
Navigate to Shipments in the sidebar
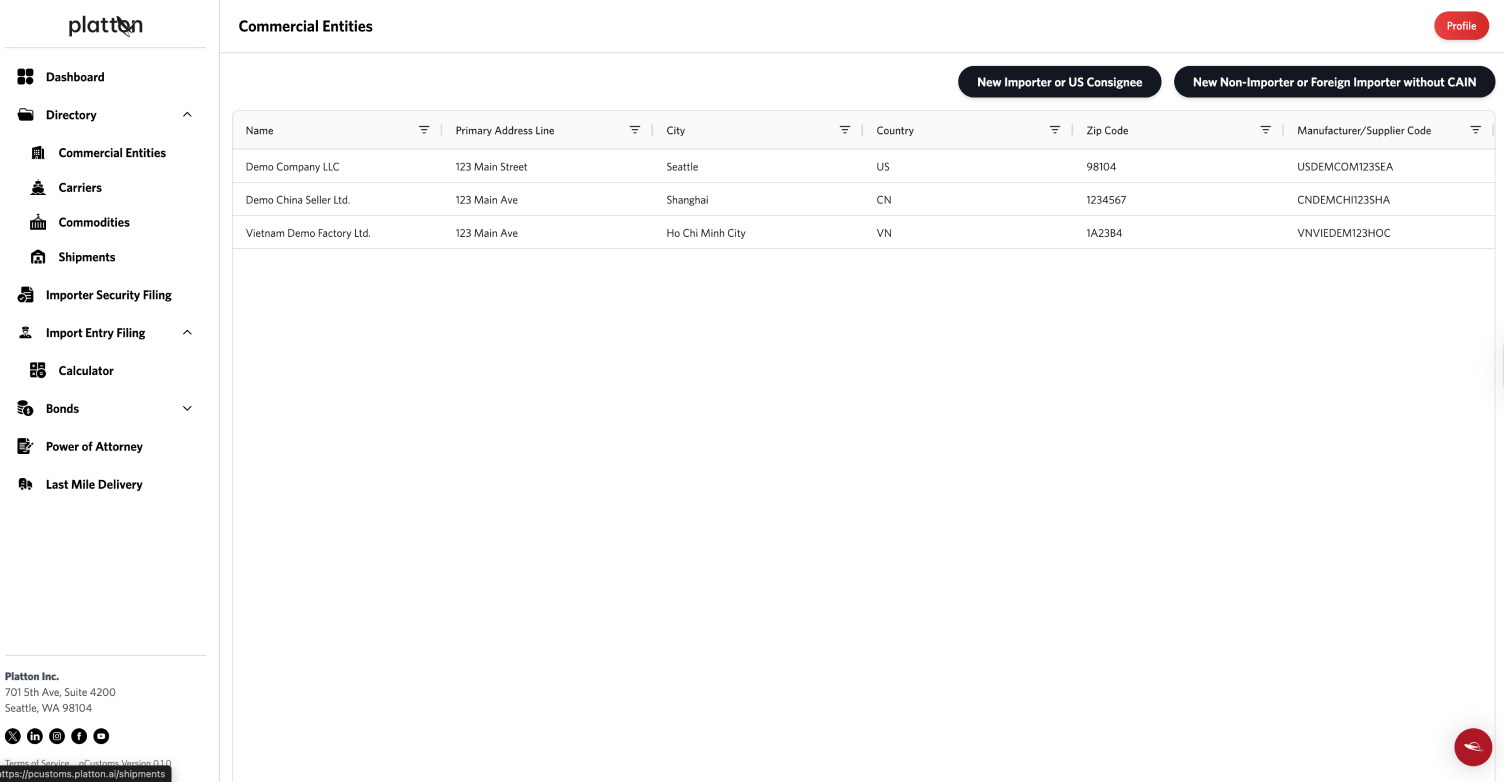tap(86, 257)
